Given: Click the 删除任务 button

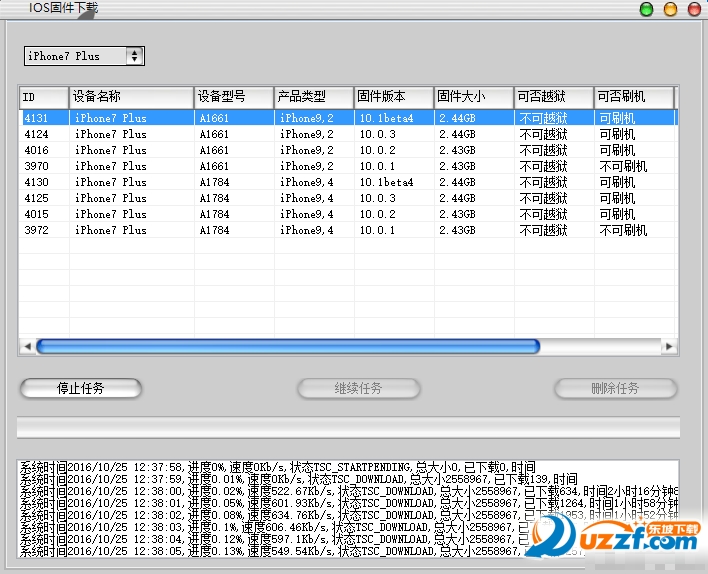Looking at the screenshot, I should [615, 388].
